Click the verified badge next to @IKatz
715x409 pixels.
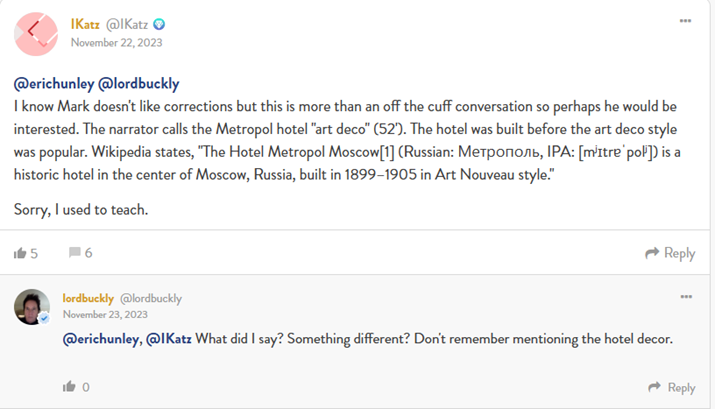[x=158, y=24]
